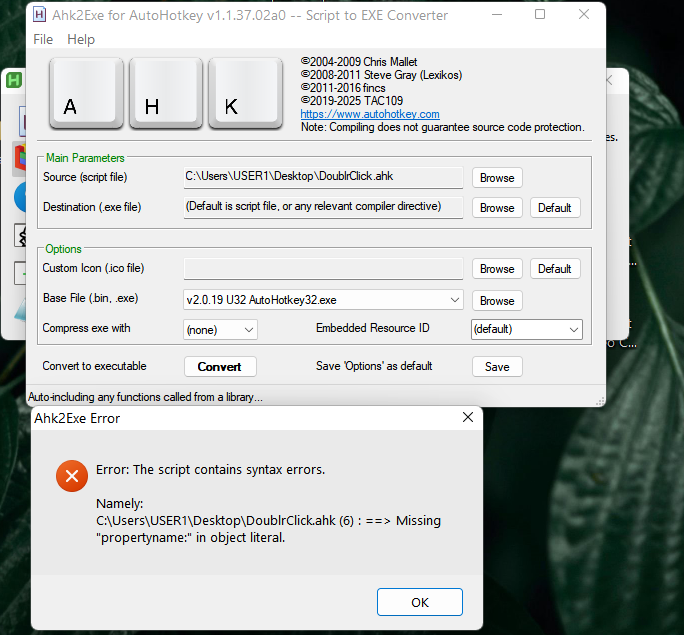This screenshot has height=635, width=684.
Task: Click 'Auto-including any functions' status bar text
Action: pos(145,397)
